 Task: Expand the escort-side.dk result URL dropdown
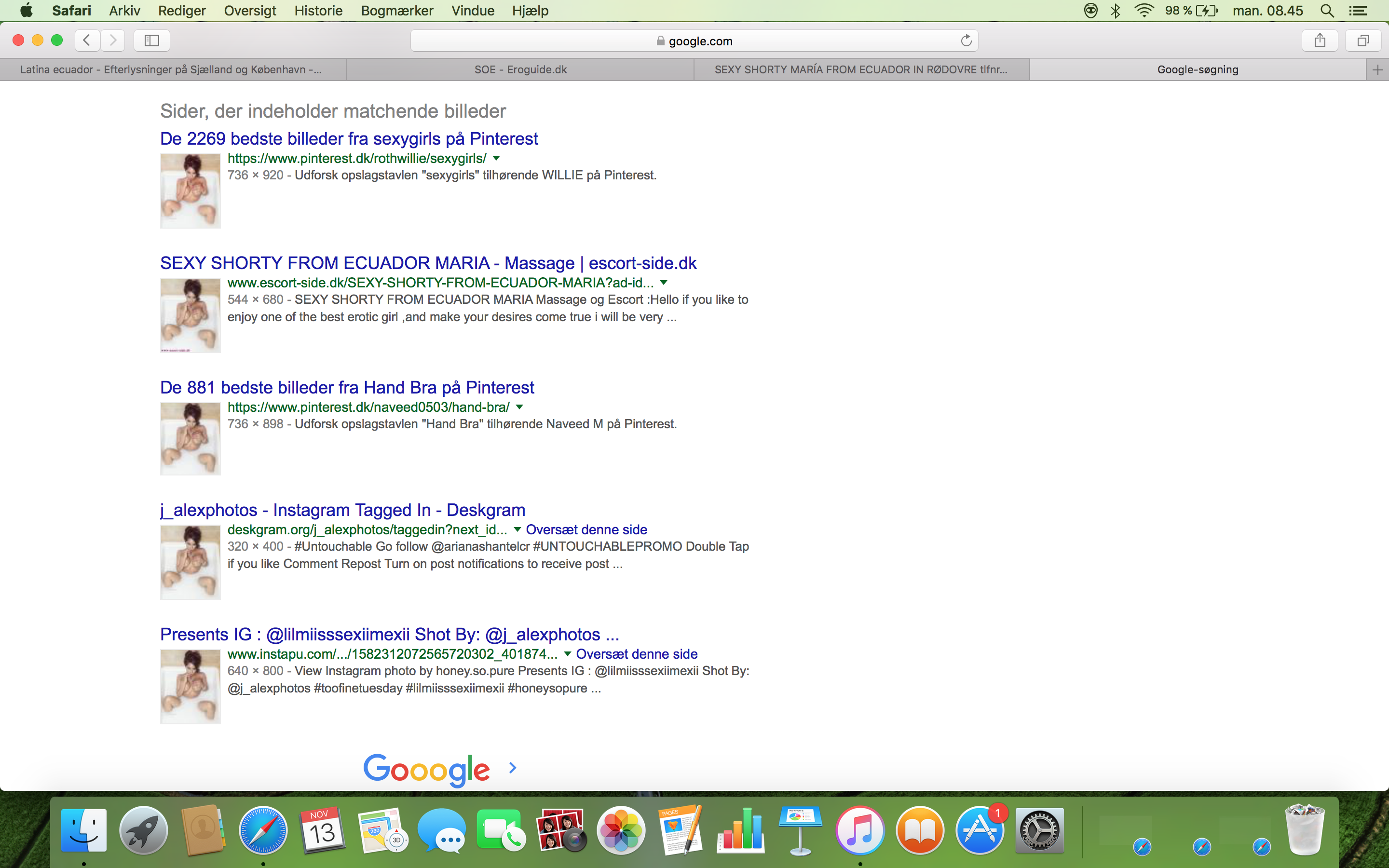(664, 283)
